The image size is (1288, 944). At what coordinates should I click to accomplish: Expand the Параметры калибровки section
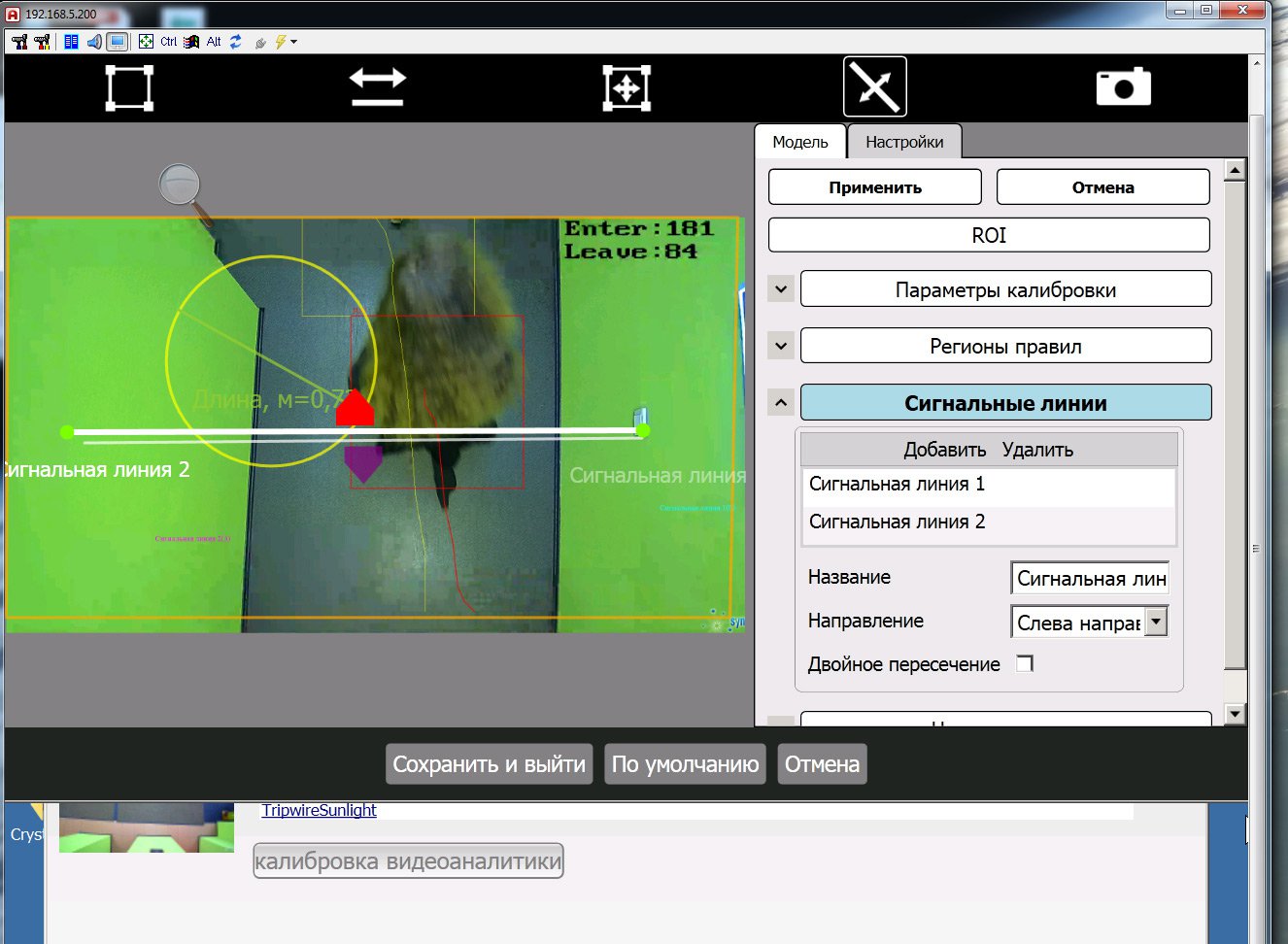pyautogui.click(x=781, y=289)
